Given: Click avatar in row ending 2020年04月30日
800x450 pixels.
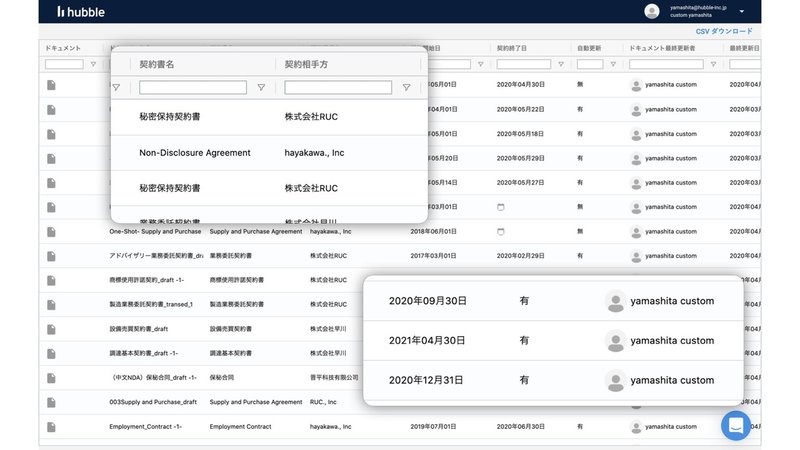Looking at the screenshot, I should click(x=636, y=85).
